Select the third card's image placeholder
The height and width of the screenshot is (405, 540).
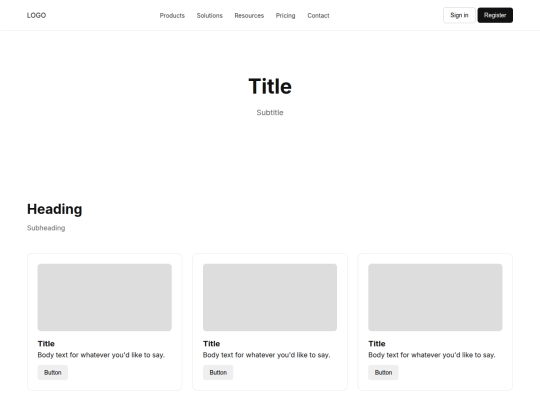[435, 297]
